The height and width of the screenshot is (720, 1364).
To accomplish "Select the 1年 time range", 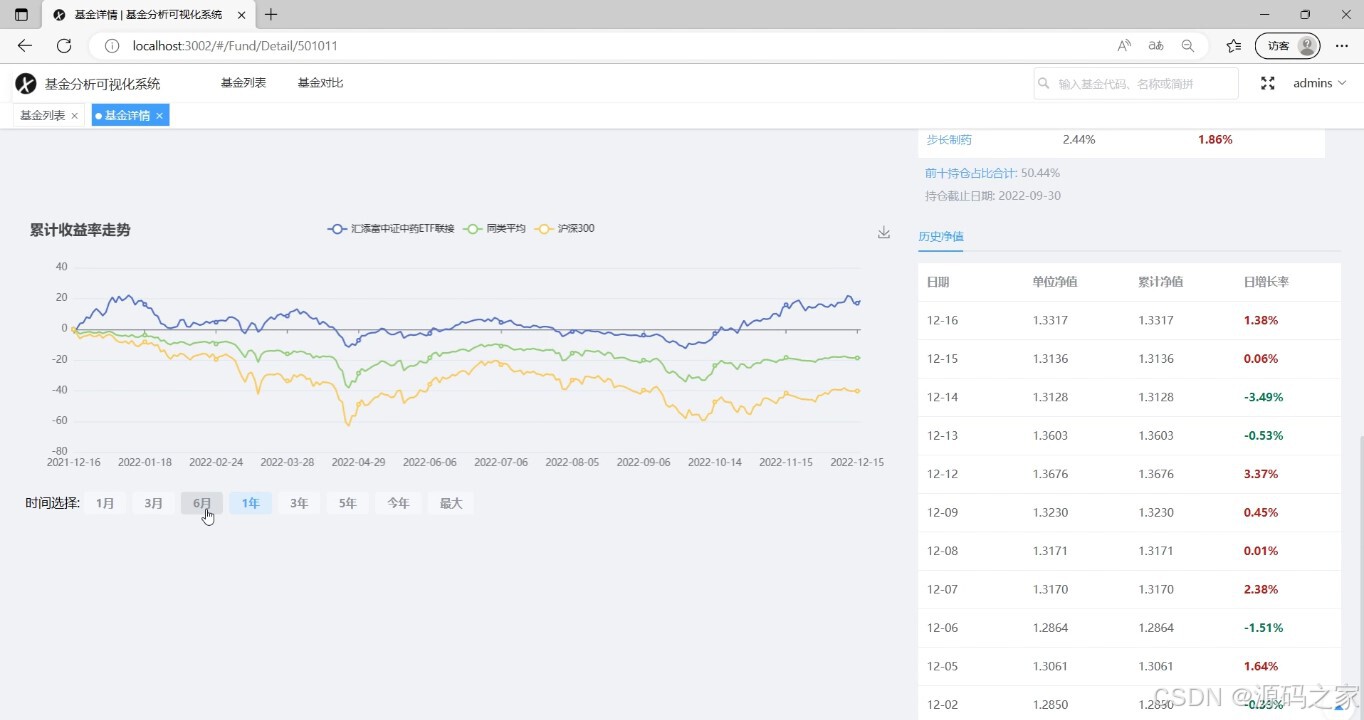I will (x=250, y=503).
